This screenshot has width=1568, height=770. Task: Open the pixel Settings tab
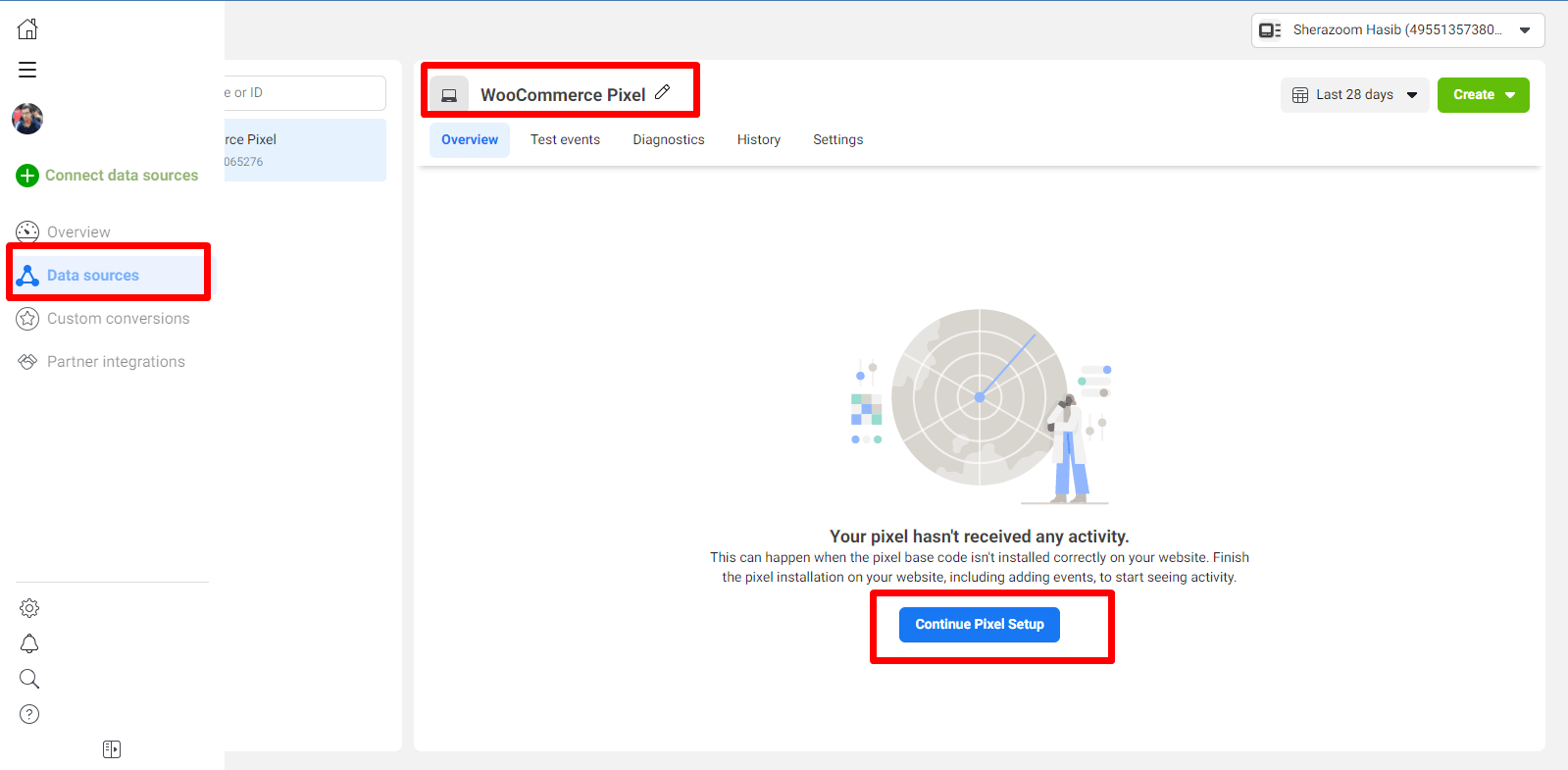(x=838, y=140)
